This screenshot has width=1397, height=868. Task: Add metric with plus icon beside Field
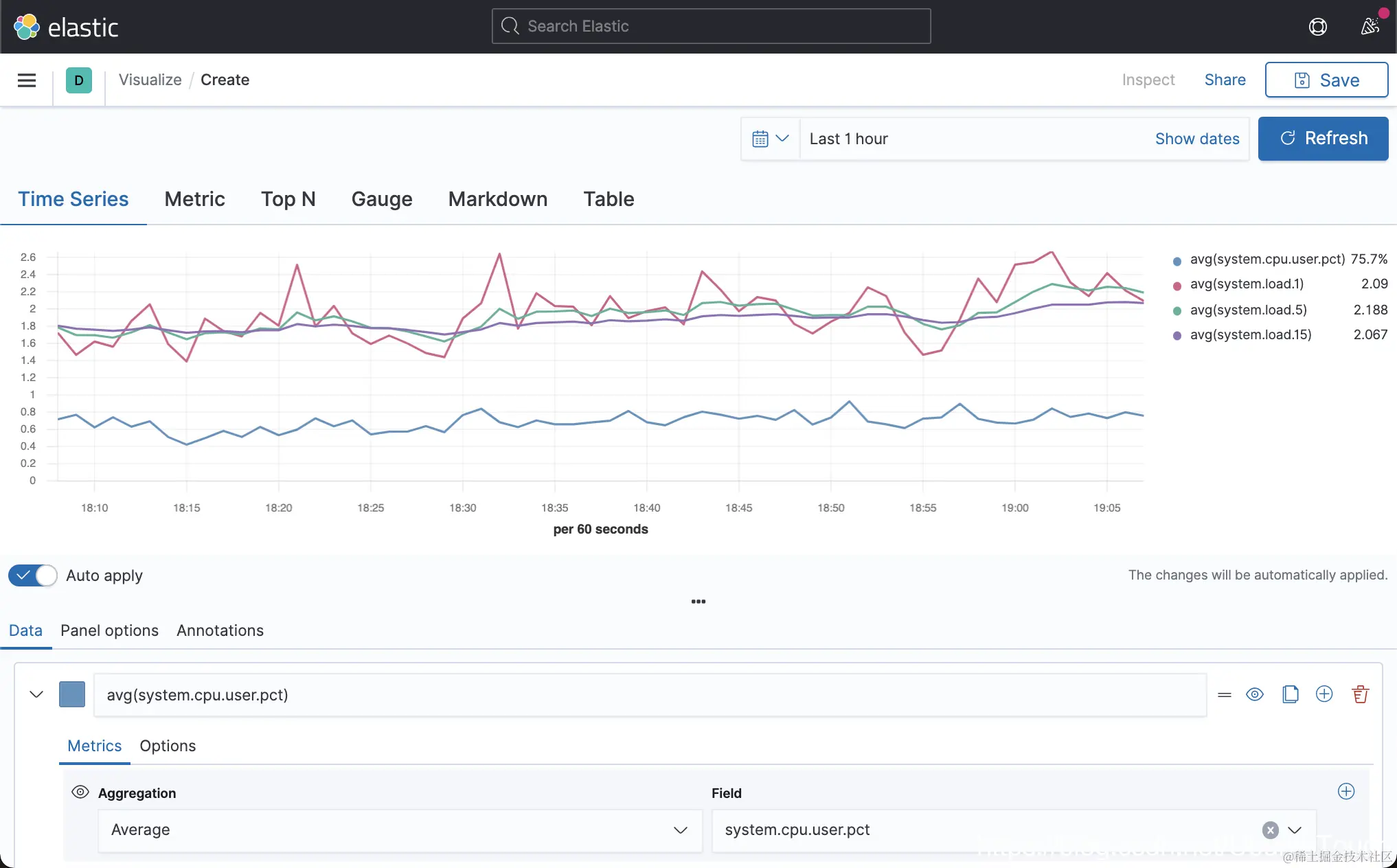coord(1346,792)
